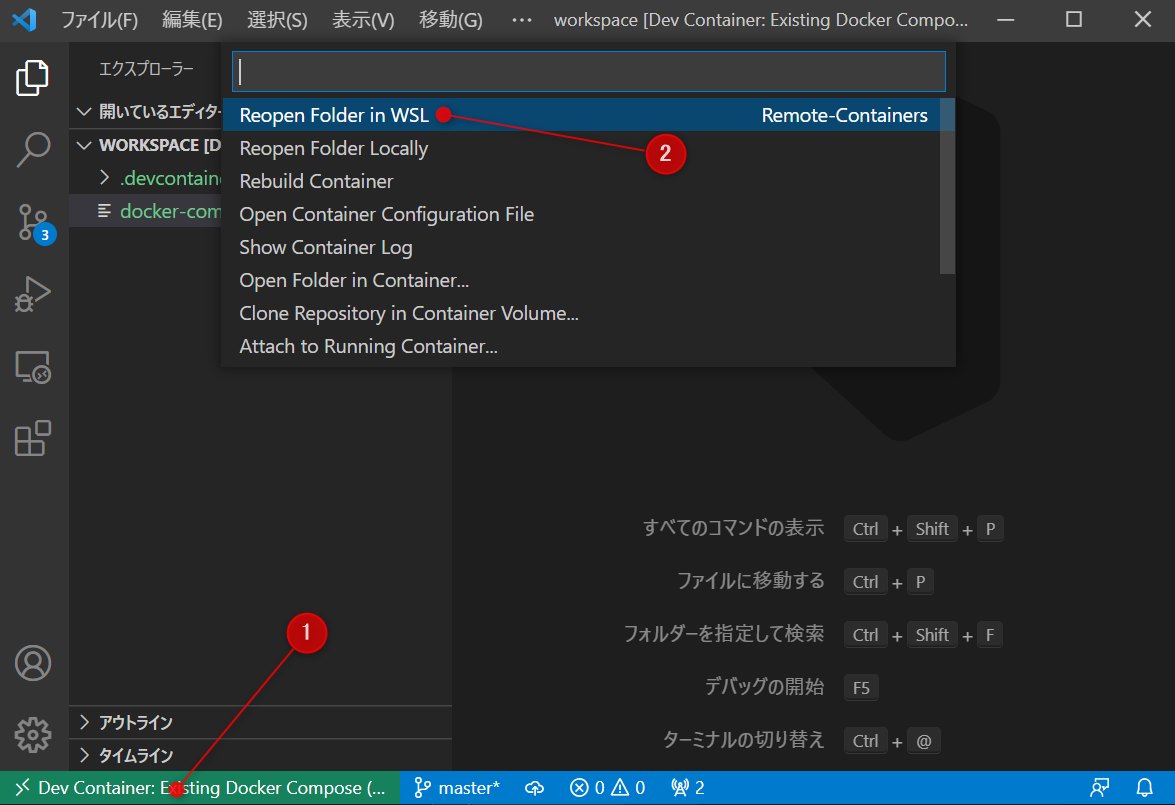This screenshot has height=805, width=1175.
Task: Open the ファイル(F) menu
Action: [x=99, y=19]
